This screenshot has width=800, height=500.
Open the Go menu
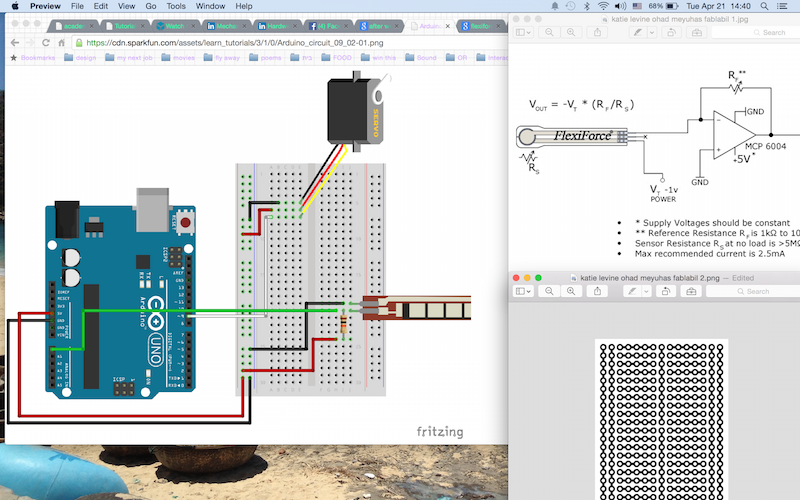point(151,6)
